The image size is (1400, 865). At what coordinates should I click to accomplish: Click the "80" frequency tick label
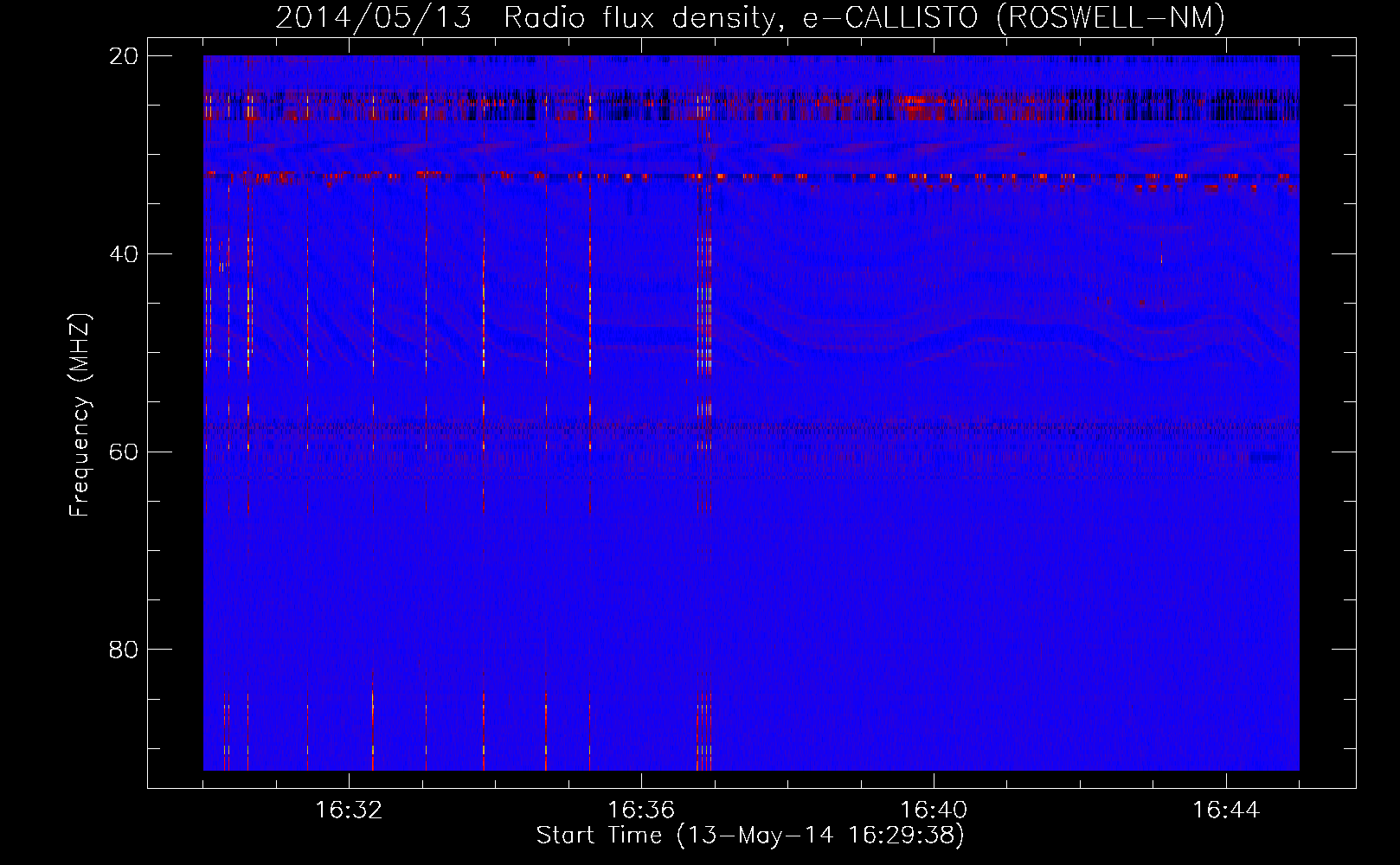[x=124, y=650]
